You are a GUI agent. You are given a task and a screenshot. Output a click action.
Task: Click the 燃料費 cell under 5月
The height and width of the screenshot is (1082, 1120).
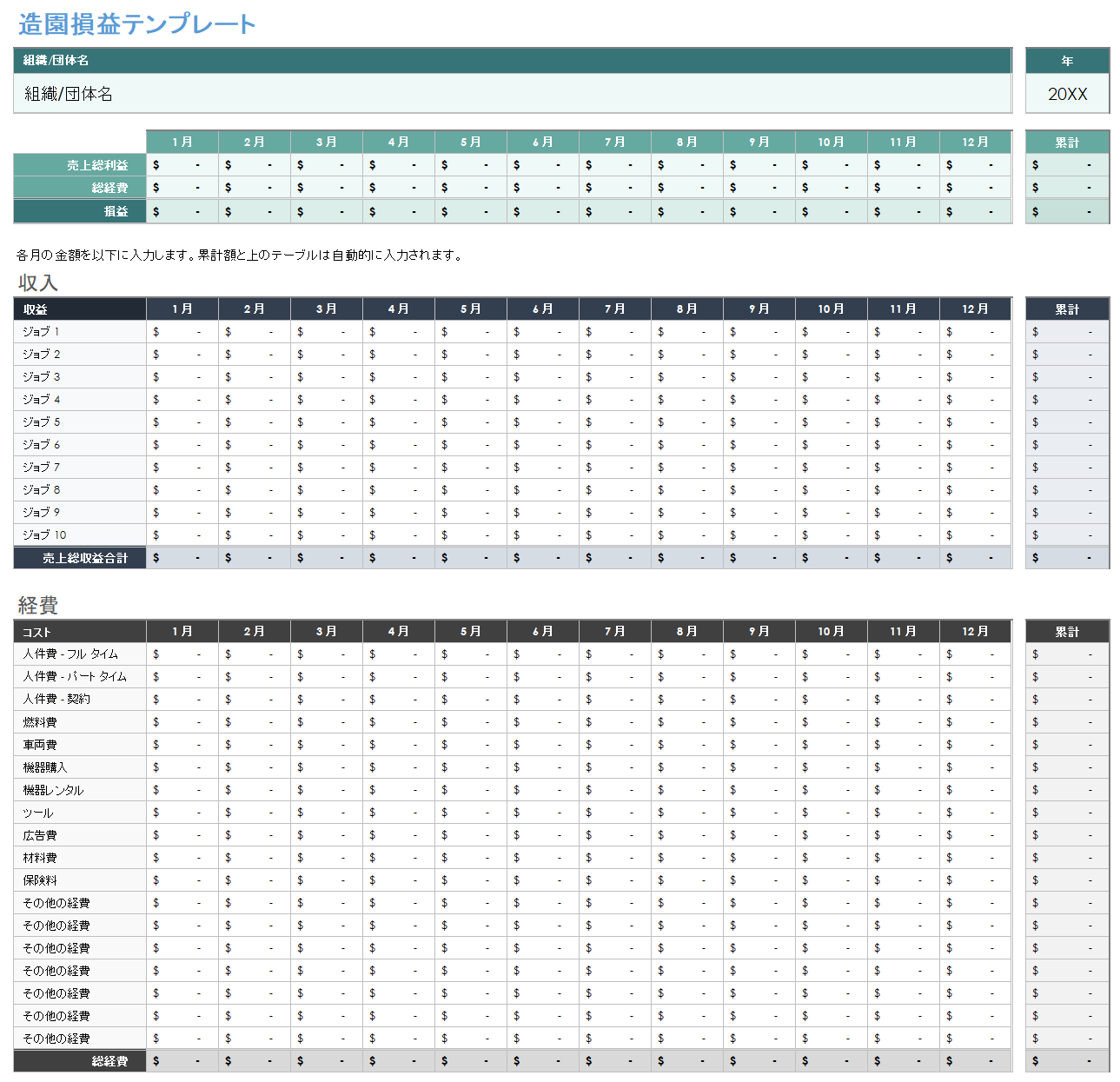[471, 722]
